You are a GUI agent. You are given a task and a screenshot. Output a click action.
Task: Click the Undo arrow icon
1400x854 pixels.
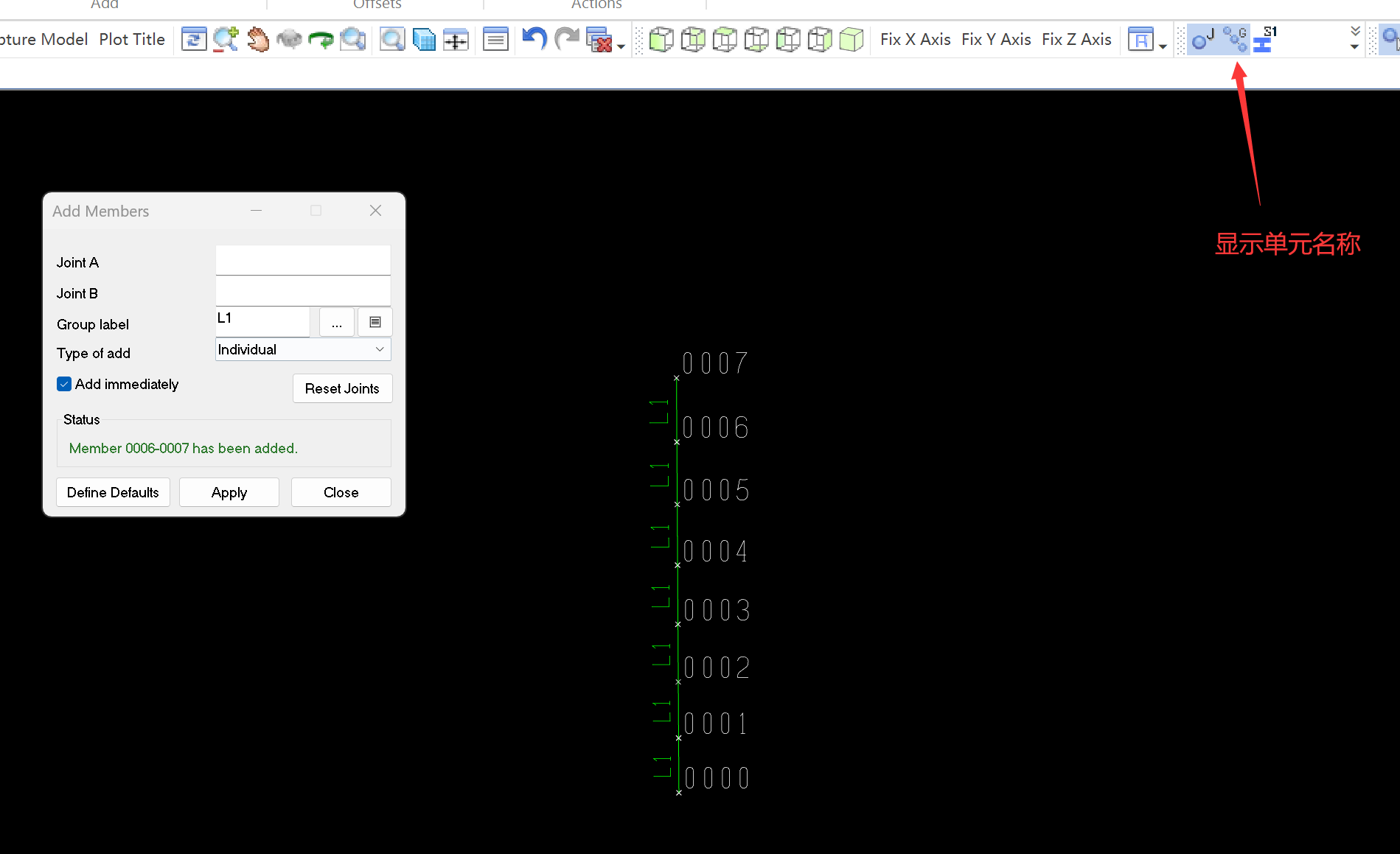(x=534, y=39)
